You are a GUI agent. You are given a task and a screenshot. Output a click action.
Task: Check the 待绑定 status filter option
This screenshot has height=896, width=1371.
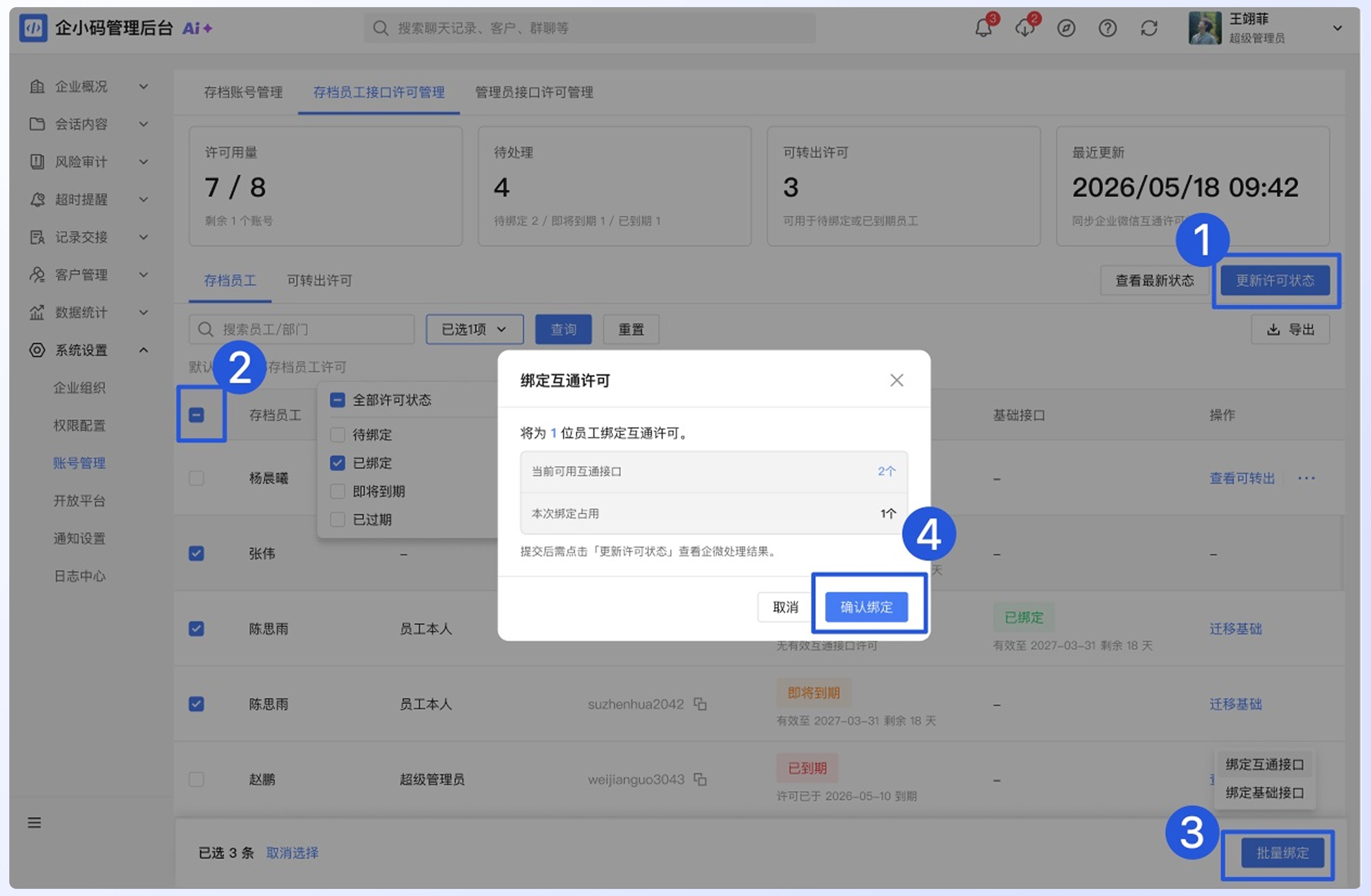tap(338, 434)
